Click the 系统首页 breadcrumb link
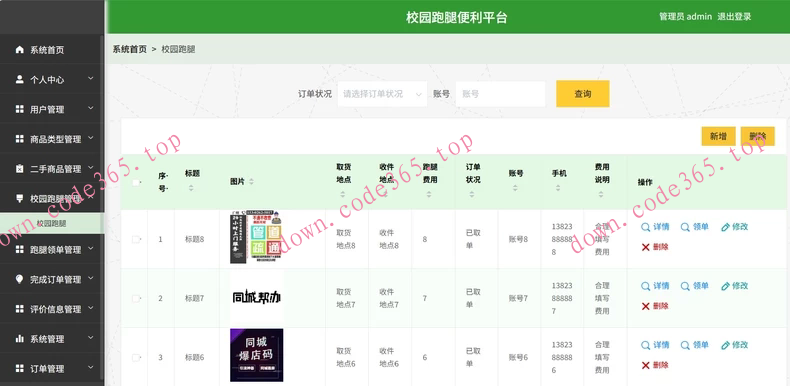This screenshot has height=386, width=790. click(129, 49)
